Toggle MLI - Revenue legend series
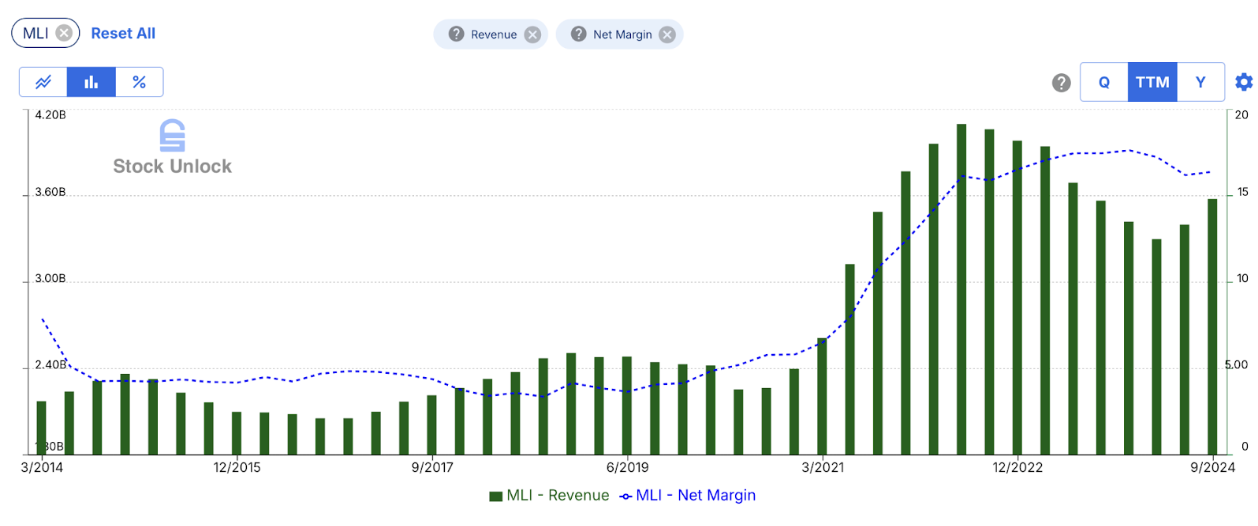 point(549,495)
